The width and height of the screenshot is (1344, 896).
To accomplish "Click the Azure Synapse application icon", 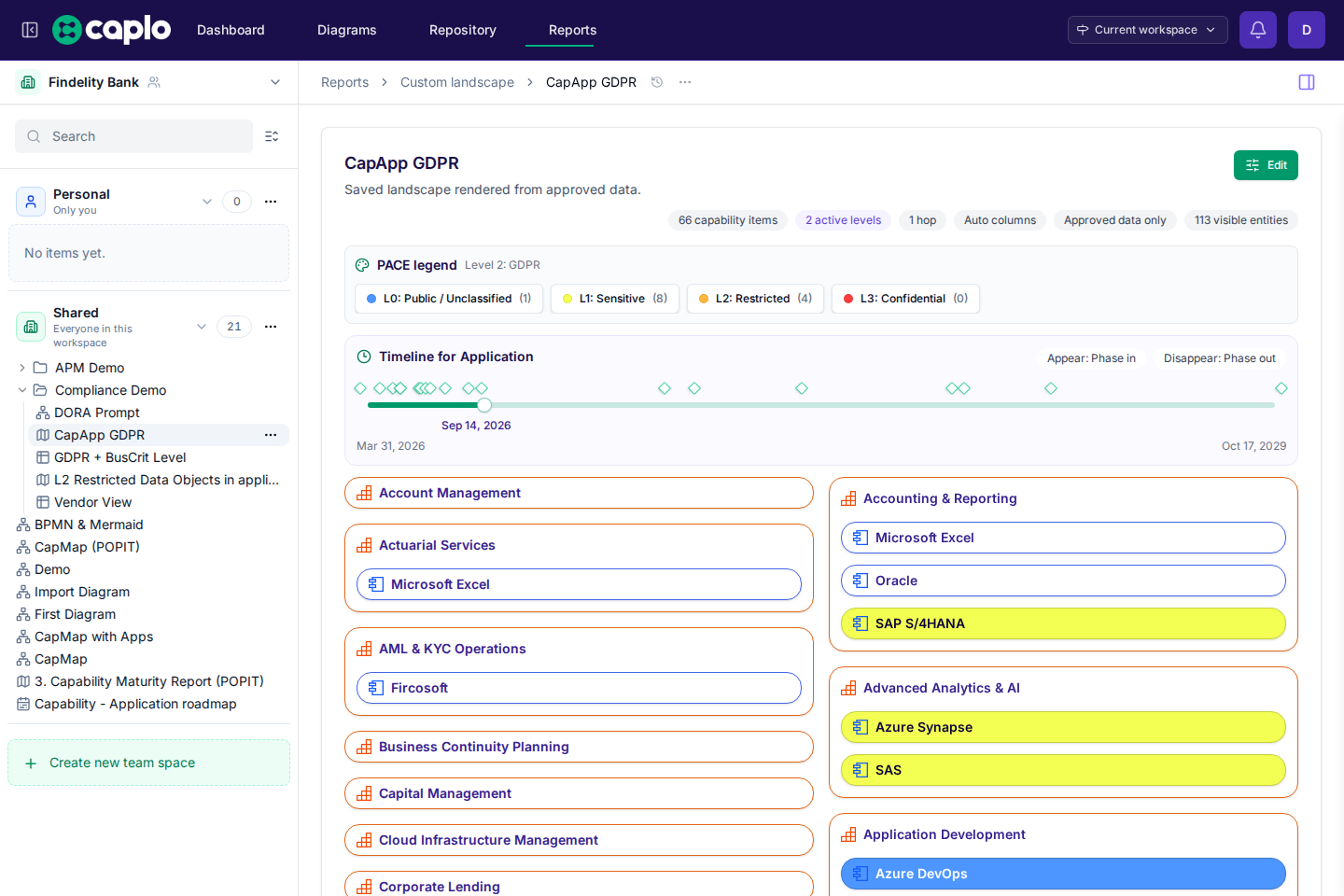I will pos(861,727).
